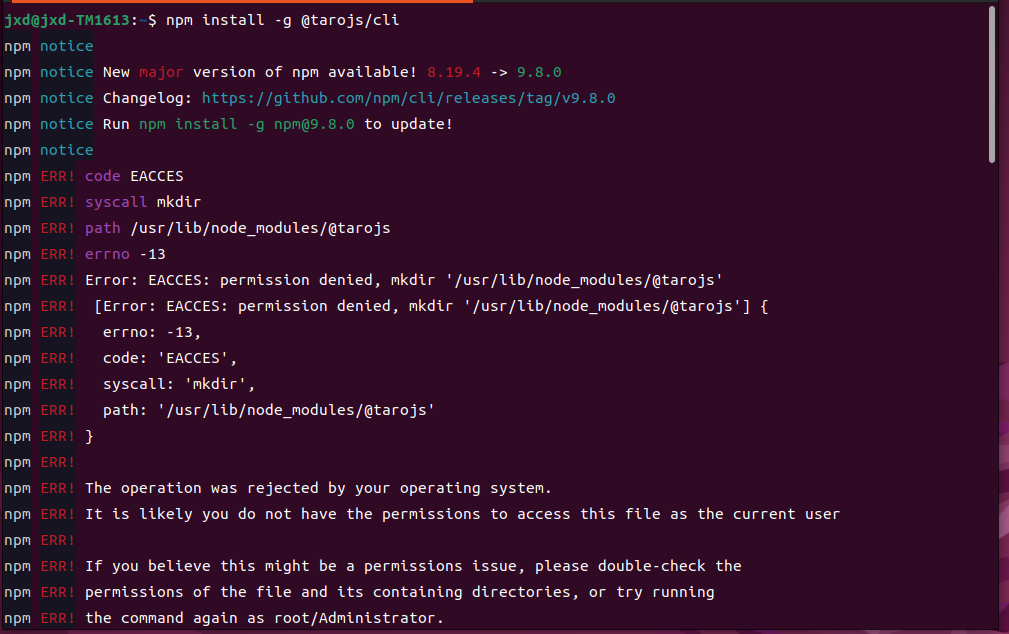
Task: Click the EACCES value after purple code
Action: 156,176
